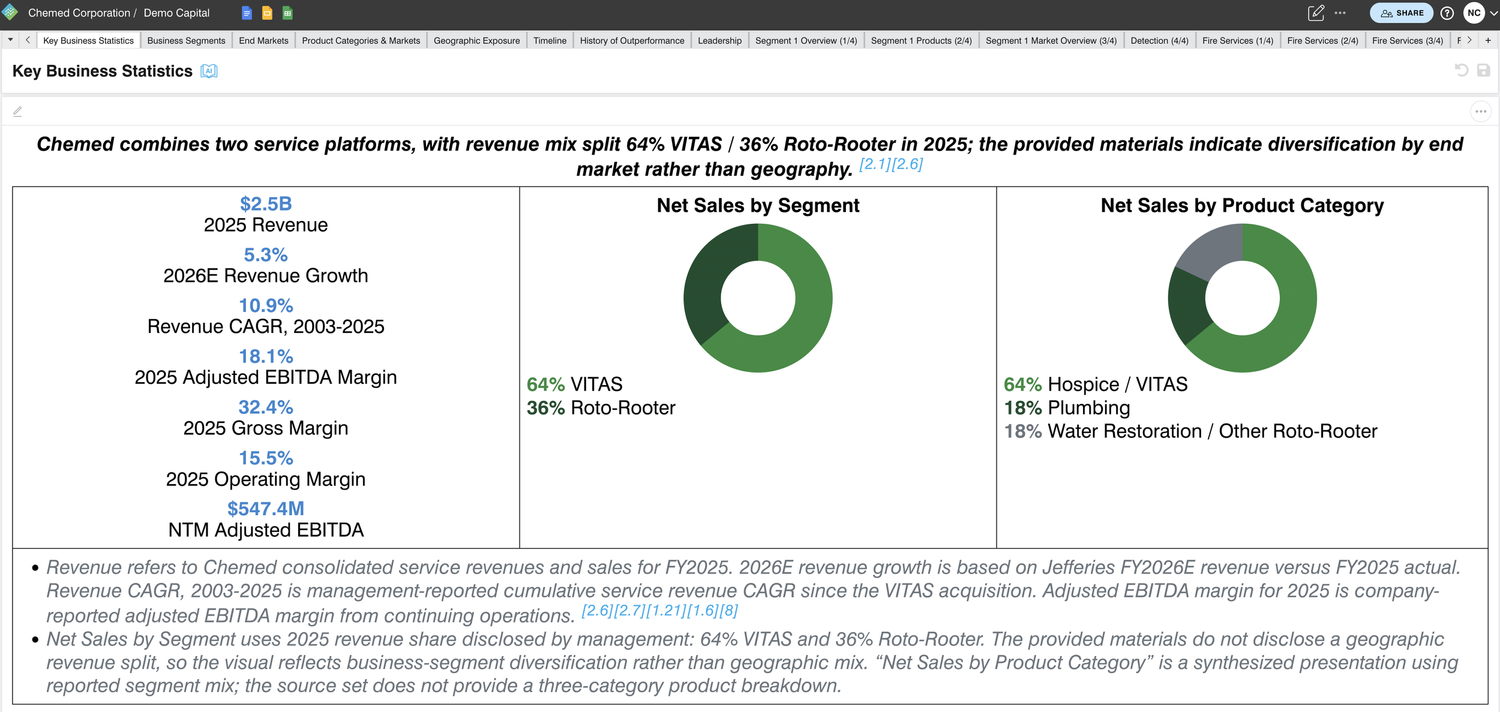The width and height of the screenshot is (1500, 712).
Task: Click the $2.5B revenue figure
Action: [x=266, y=203]
